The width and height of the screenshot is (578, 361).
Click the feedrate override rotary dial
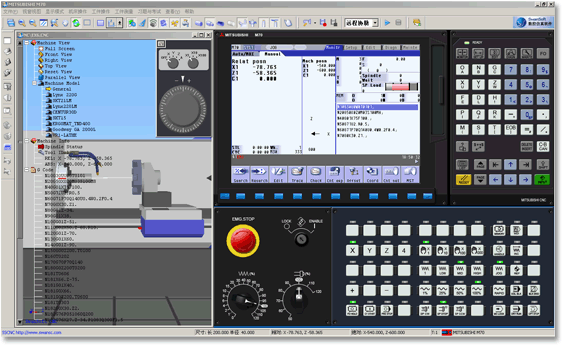click(x=244, y=298)
